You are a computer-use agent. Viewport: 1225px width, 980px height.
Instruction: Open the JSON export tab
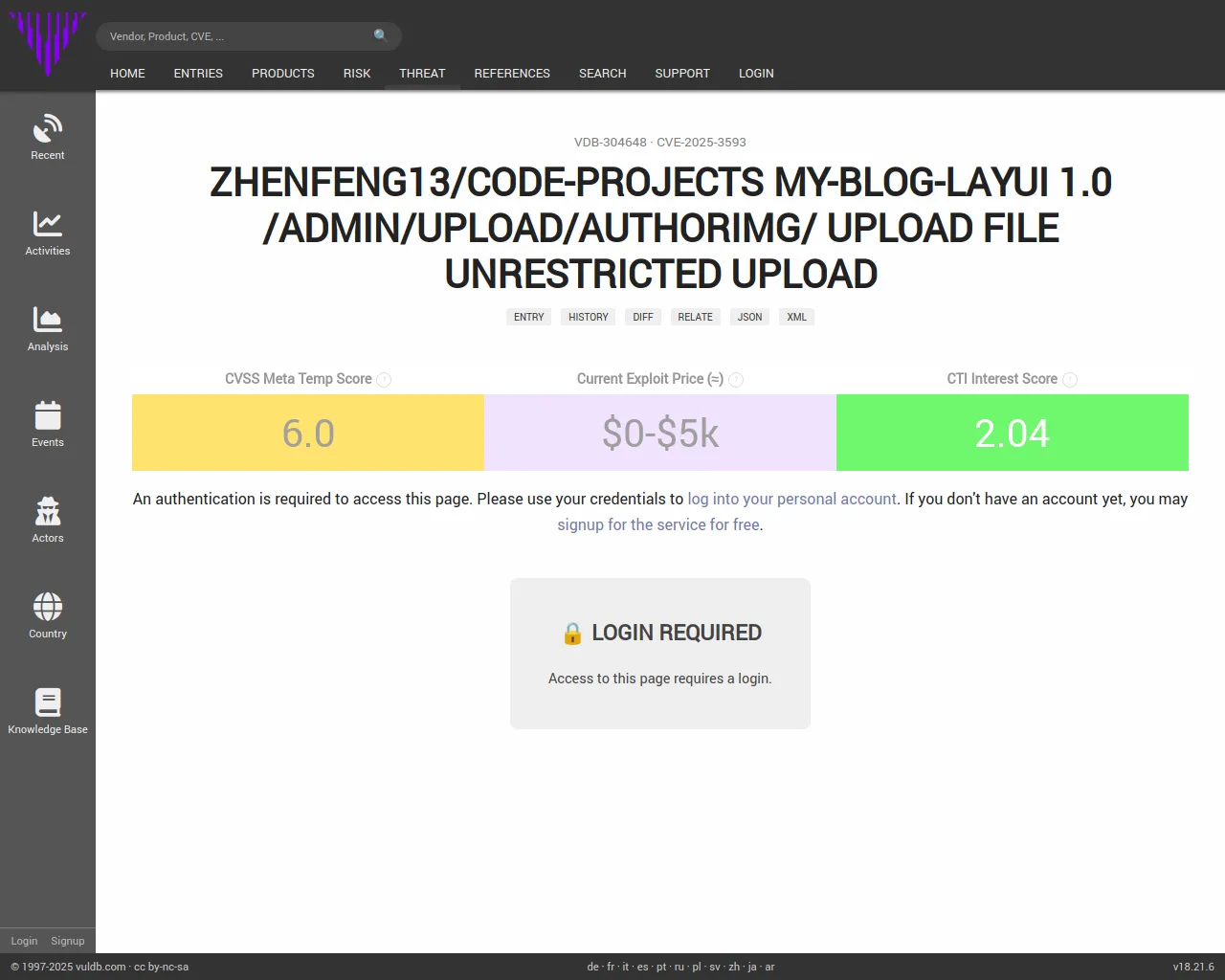click(x=749, y=317)
